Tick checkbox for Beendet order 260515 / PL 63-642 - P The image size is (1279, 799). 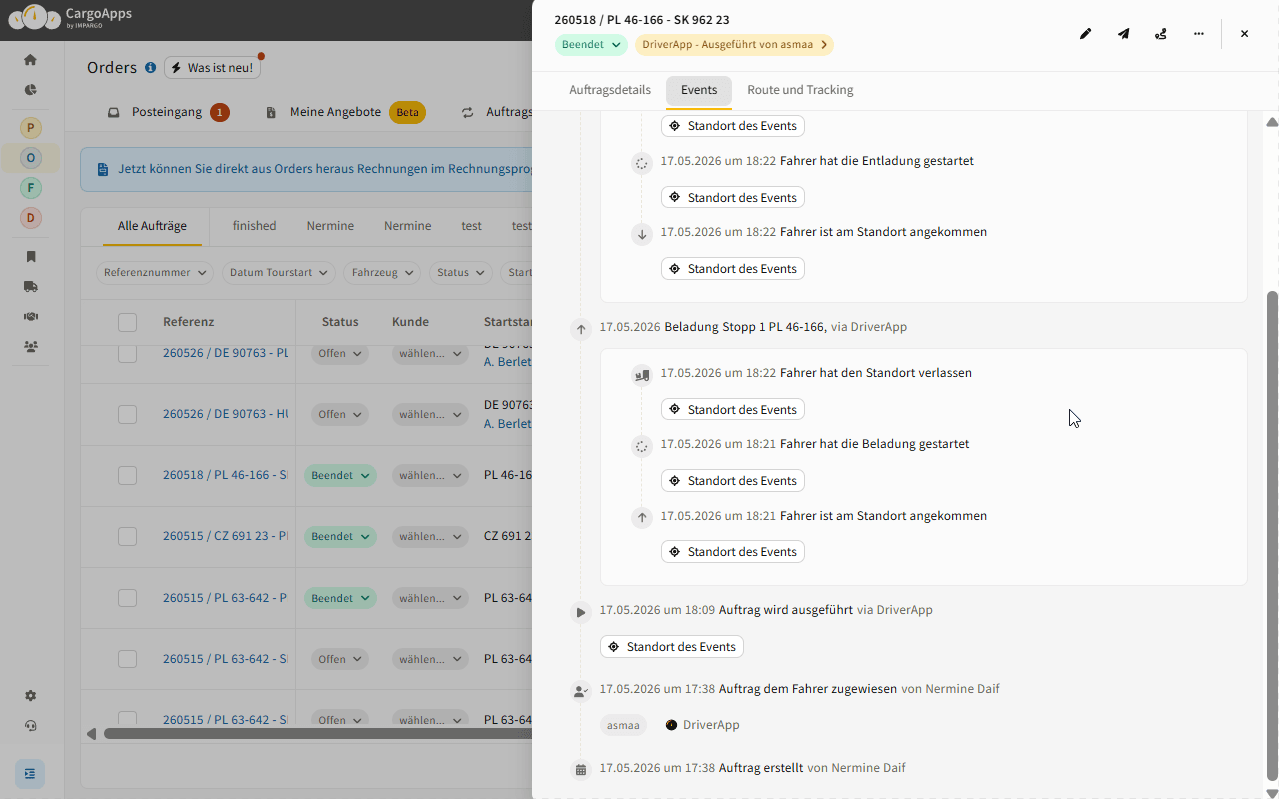pos(127,598)
